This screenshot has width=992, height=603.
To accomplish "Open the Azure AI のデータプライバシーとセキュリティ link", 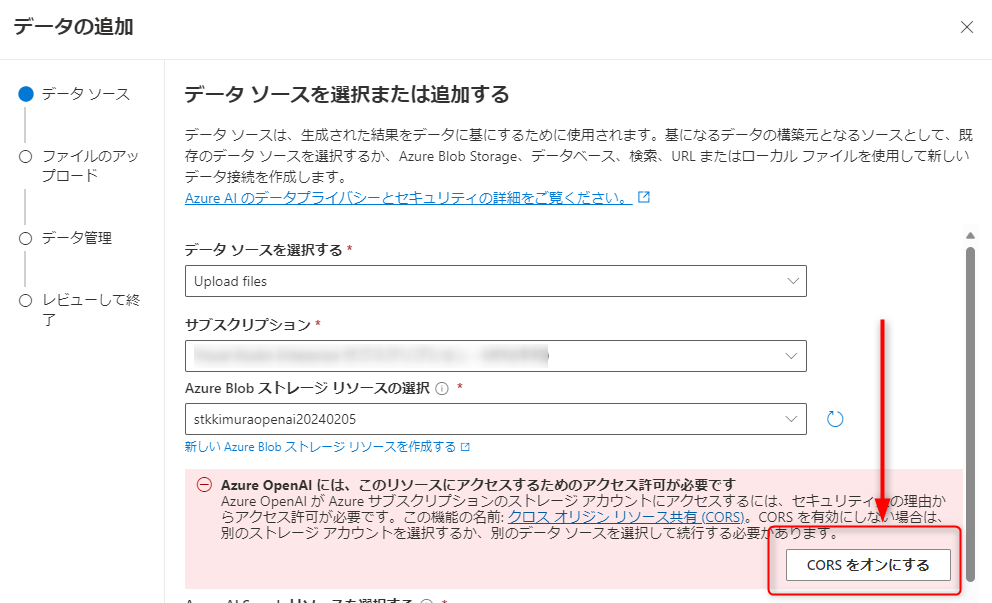I will [408, 197].
